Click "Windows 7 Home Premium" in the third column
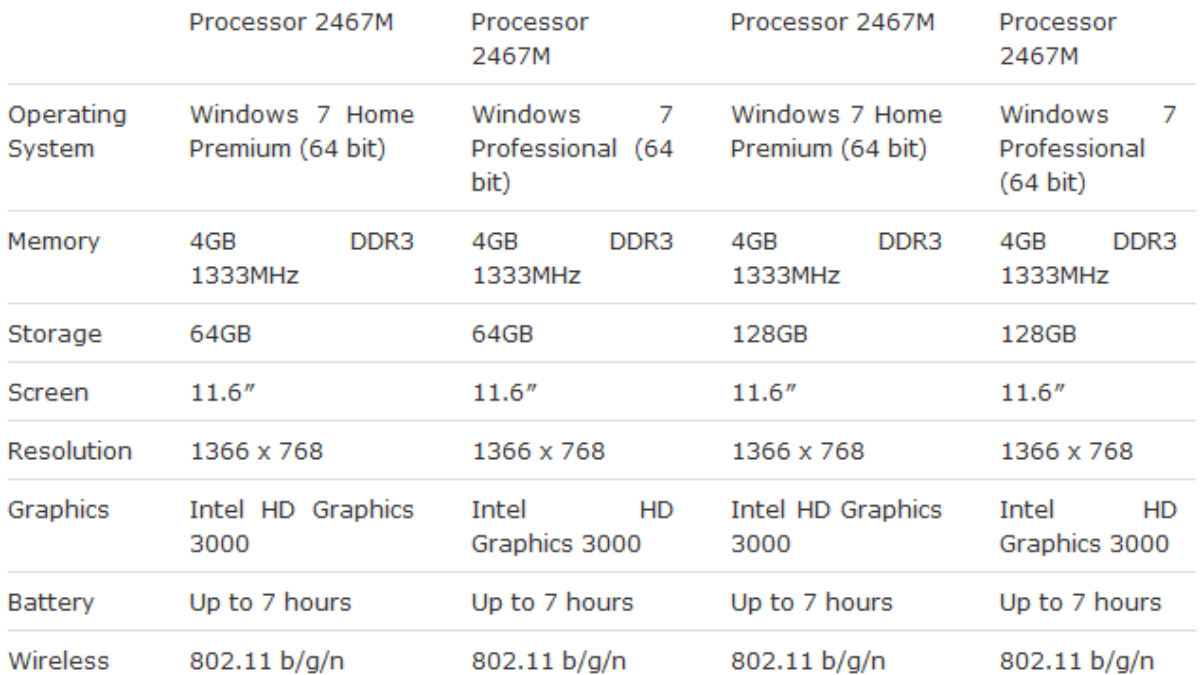 tap(836, 132)
